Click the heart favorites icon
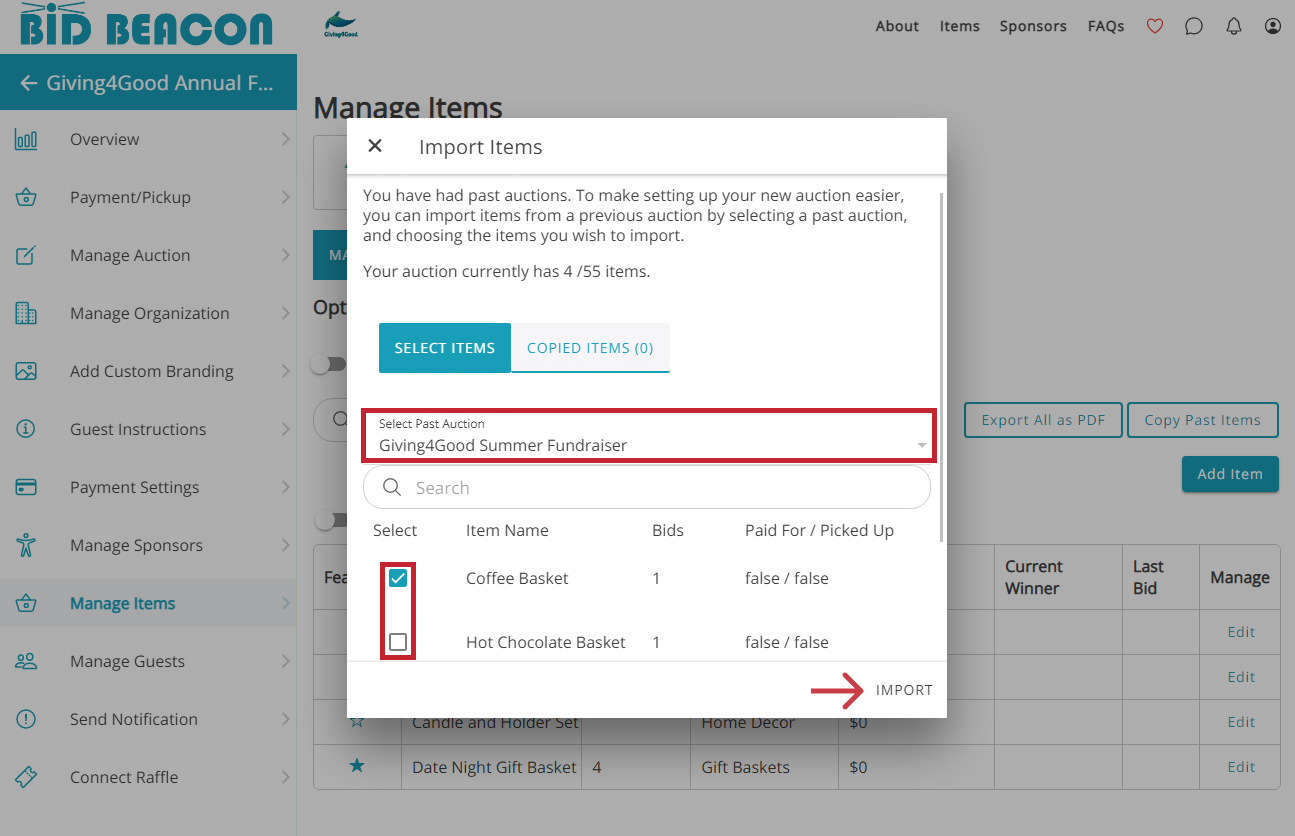 (x=1155, y=27)
